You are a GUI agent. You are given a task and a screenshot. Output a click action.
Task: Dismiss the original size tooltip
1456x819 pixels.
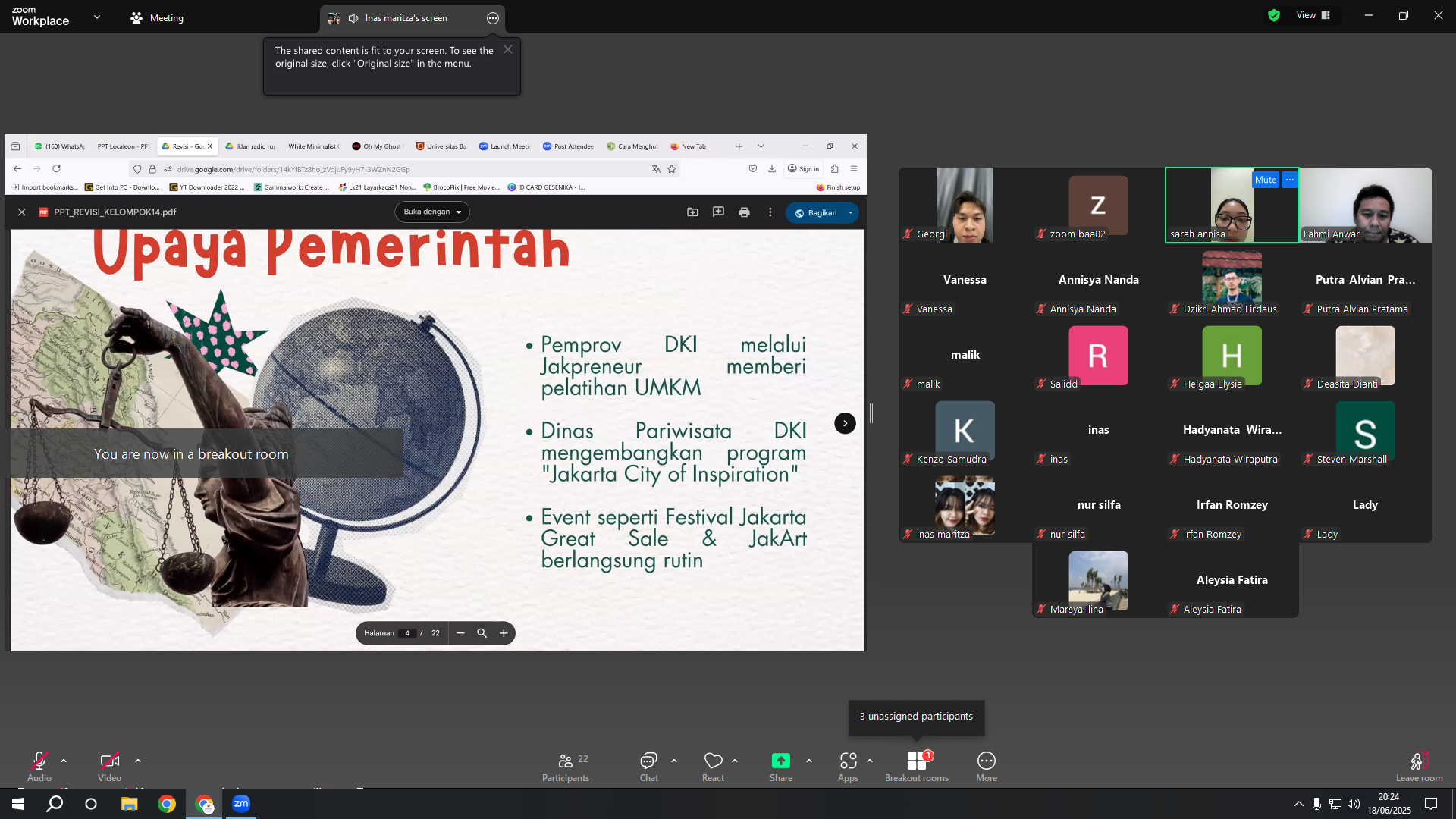pyautogui.click(x=508, y=49)
